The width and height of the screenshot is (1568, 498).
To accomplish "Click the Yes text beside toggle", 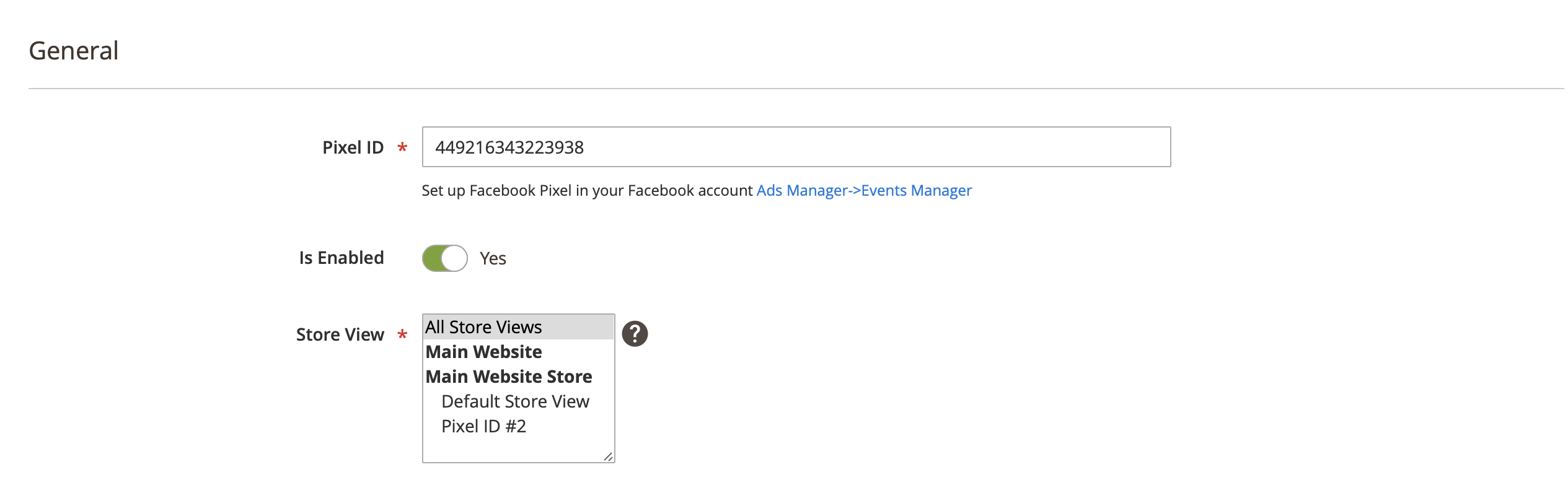I will pos(493,258).
